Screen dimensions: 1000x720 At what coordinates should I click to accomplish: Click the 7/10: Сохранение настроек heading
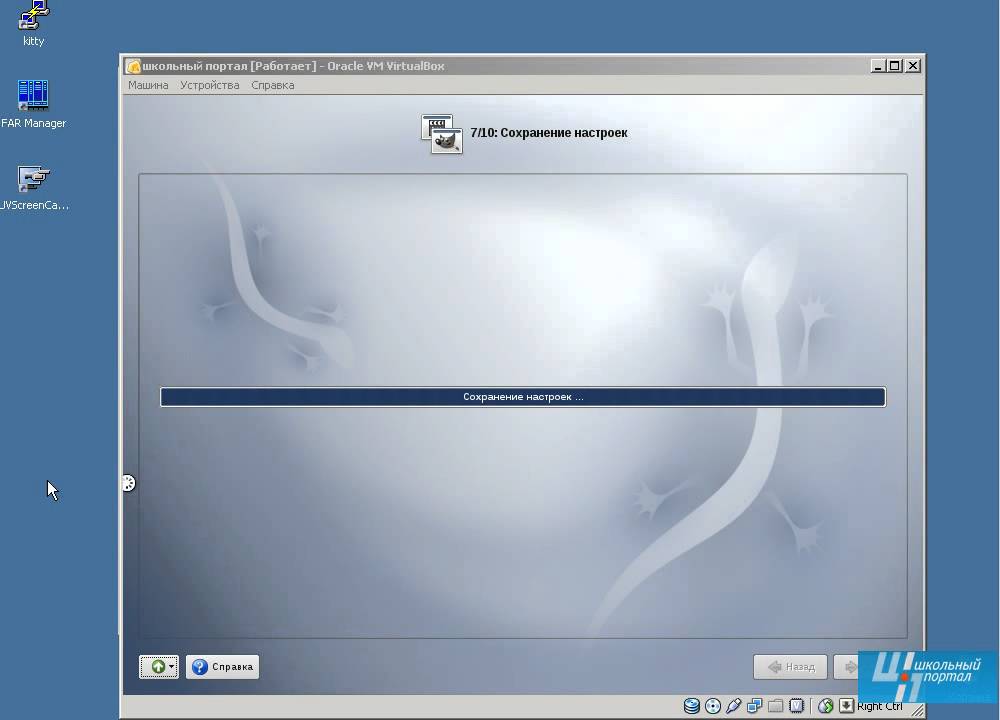(548, 133)
